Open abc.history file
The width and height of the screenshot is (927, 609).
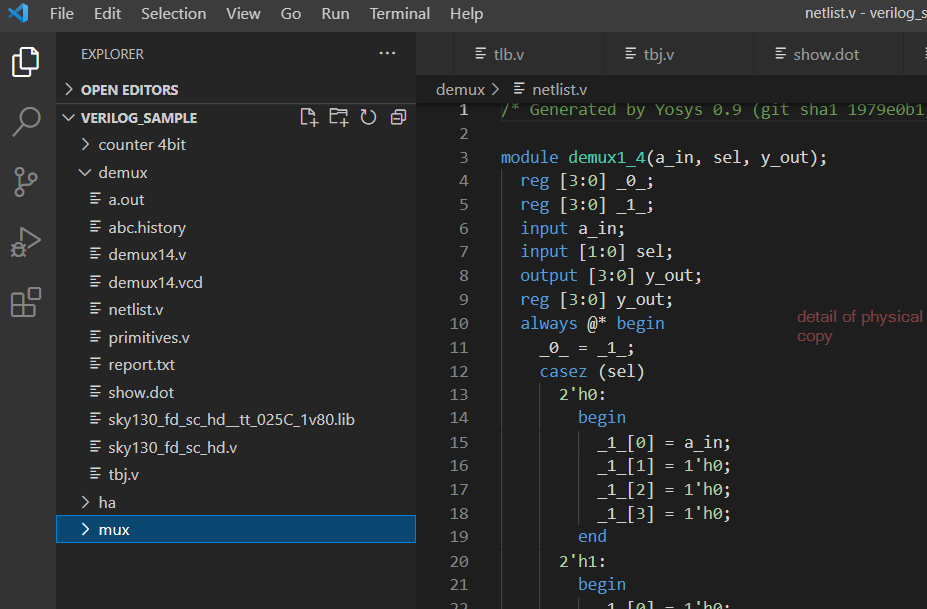pos(236,227)
